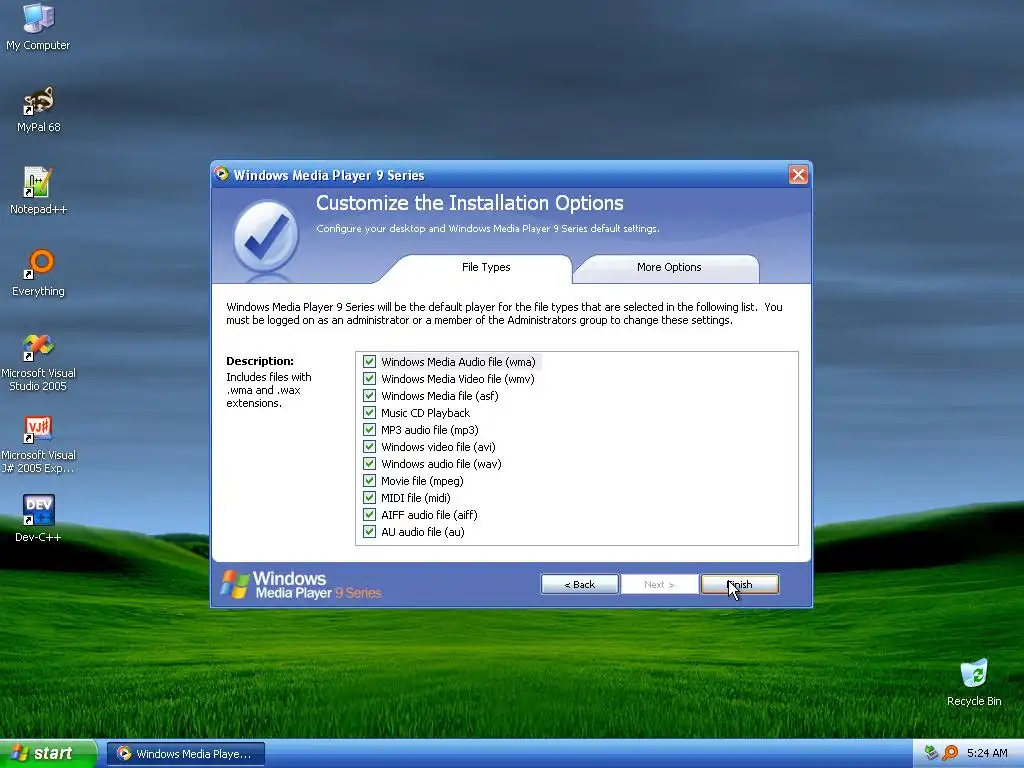The height and width of the screenshot is (768, 1024).
Task: Click the Windows Media Player title bar icon
Action: pyautogui.click(x=222, y=174)
